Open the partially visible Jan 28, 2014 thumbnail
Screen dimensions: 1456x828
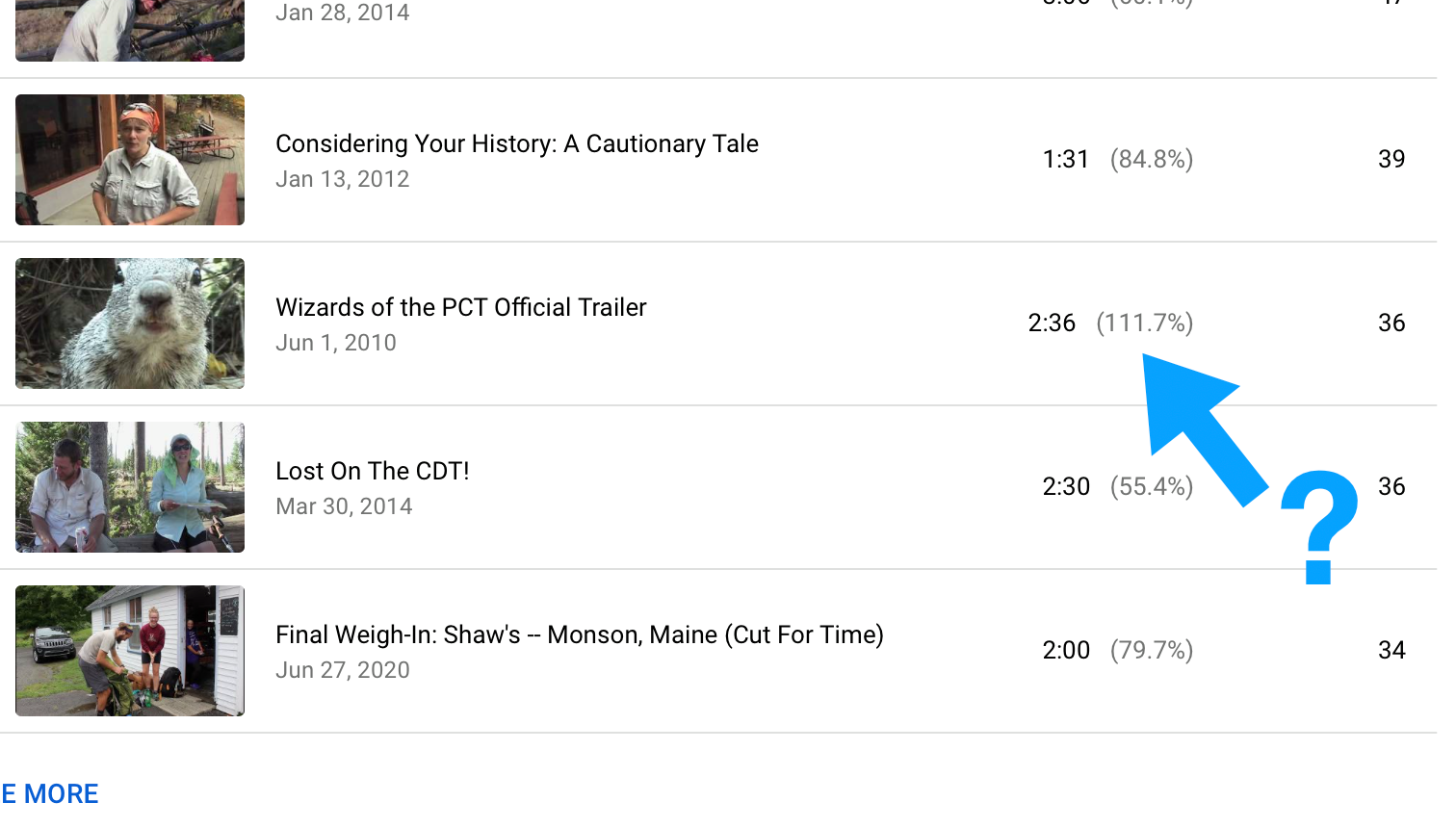click(x=130, y=31)
